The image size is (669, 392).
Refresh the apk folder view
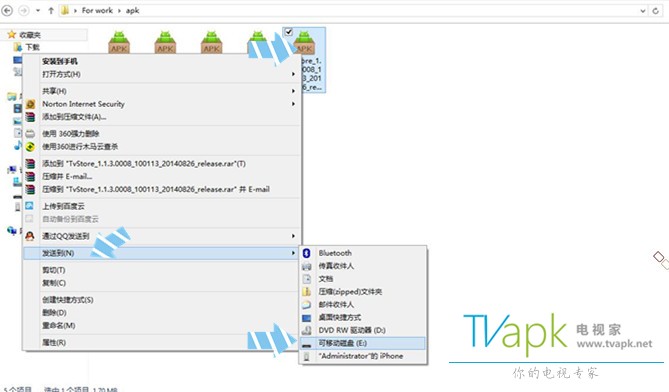[656, 11]
